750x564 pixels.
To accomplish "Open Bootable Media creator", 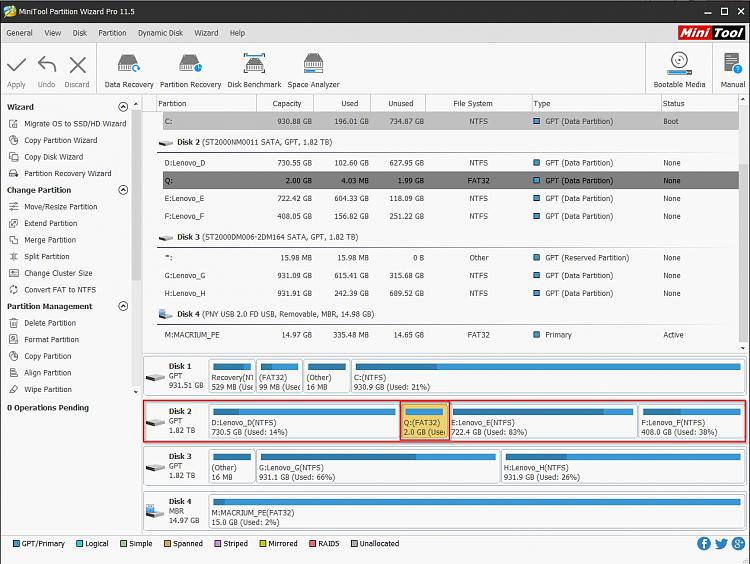I will click(679, 70).
